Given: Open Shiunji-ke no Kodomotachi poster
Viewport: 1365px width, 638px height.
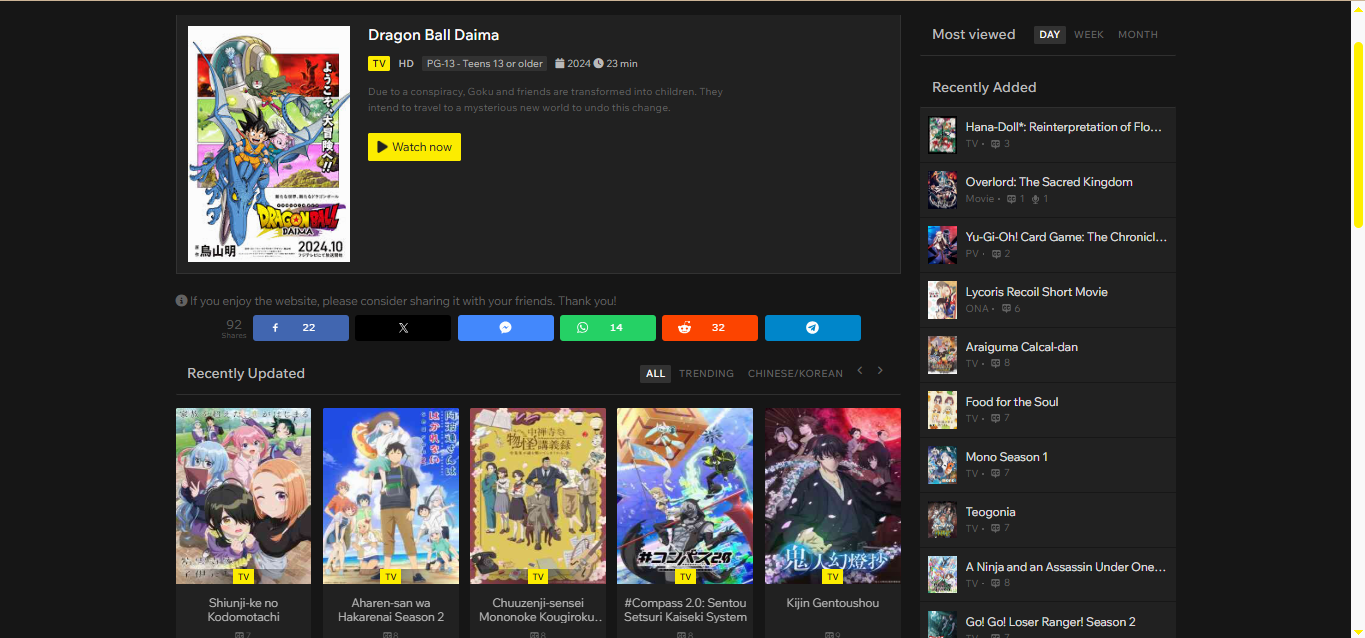Looking at the screenshot, I should point(244,495).
